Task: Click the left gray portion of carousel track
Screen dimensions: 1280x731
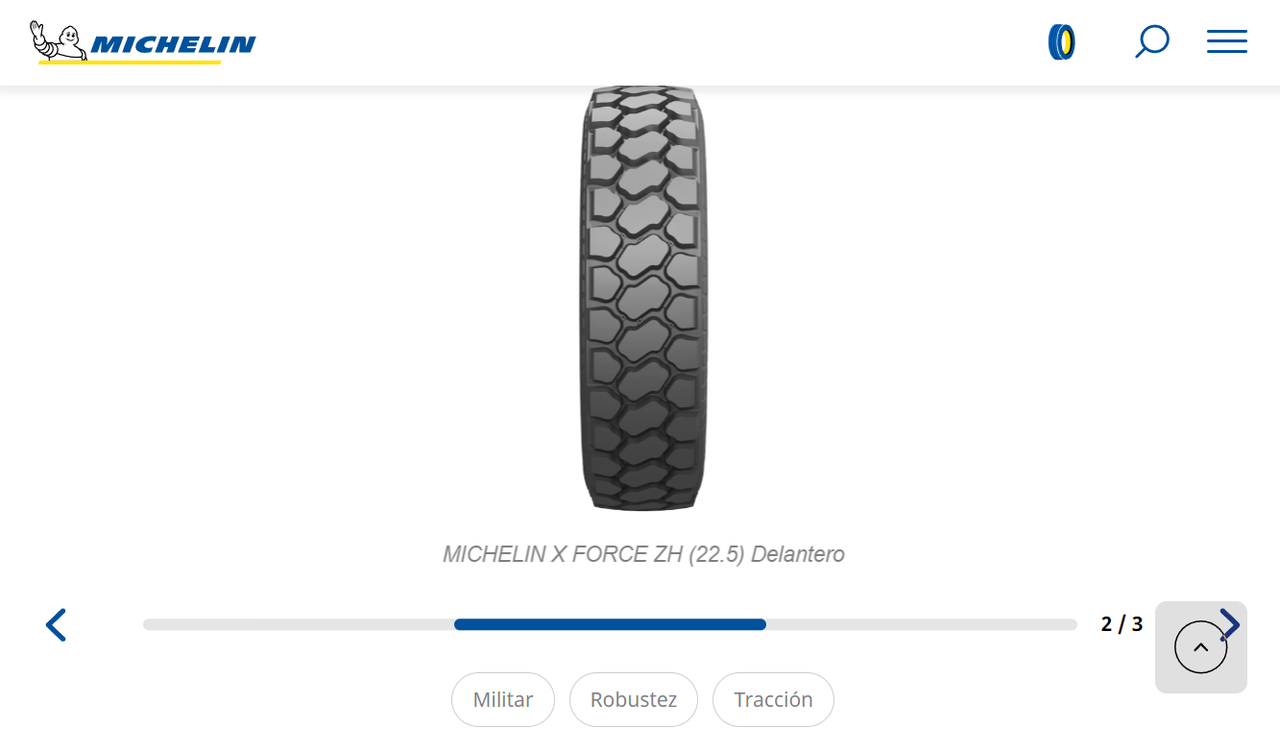Action: (298, 624)
